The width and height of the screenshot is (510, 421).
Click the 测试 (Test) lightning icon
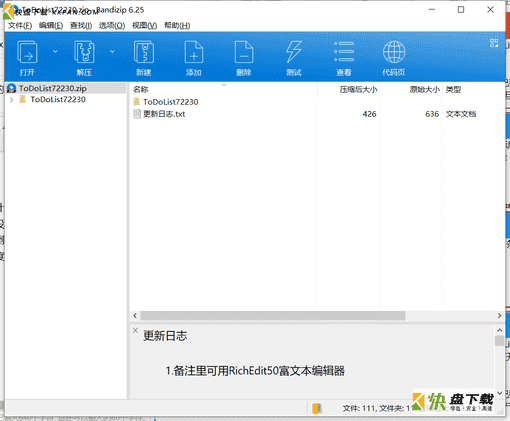[294, 52]
